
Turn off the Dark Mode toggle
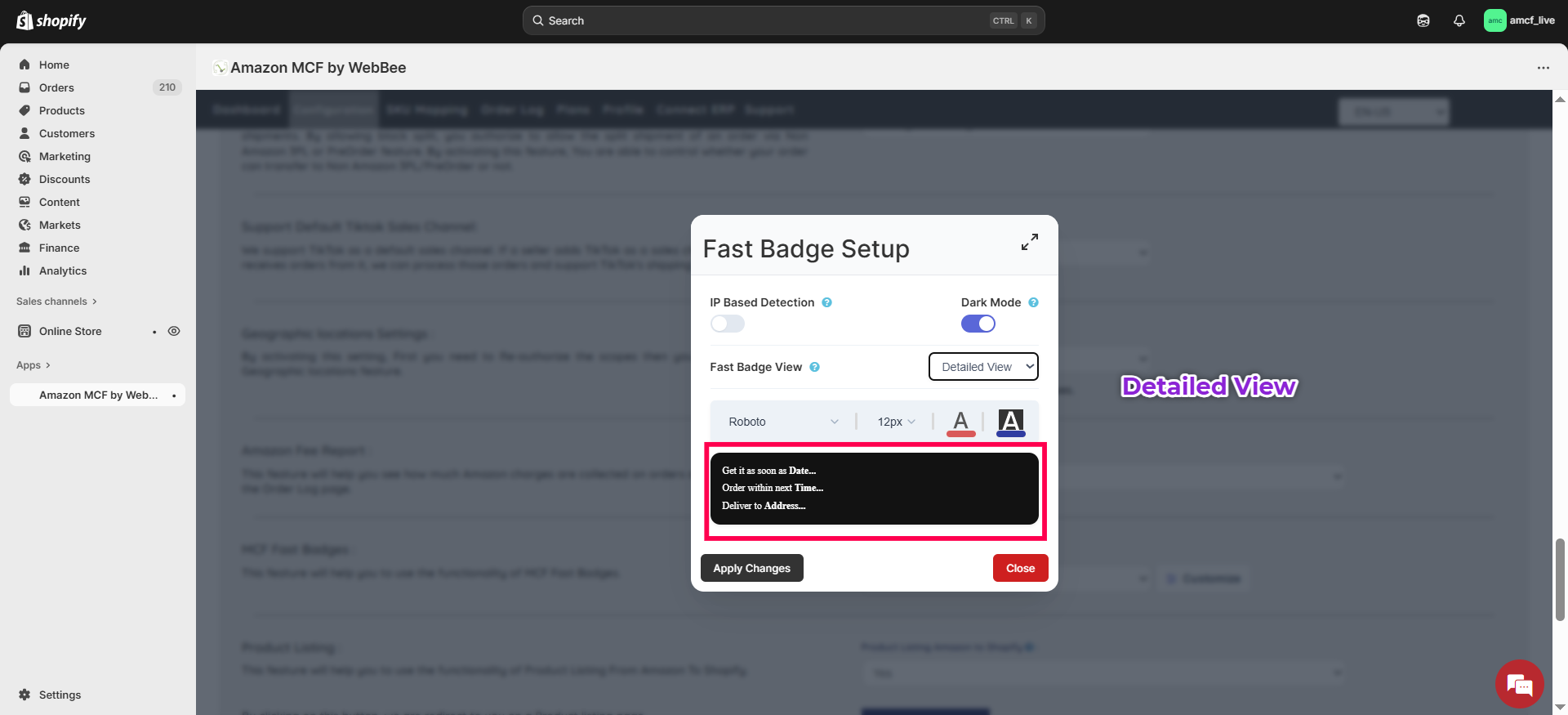click(978, 324)
